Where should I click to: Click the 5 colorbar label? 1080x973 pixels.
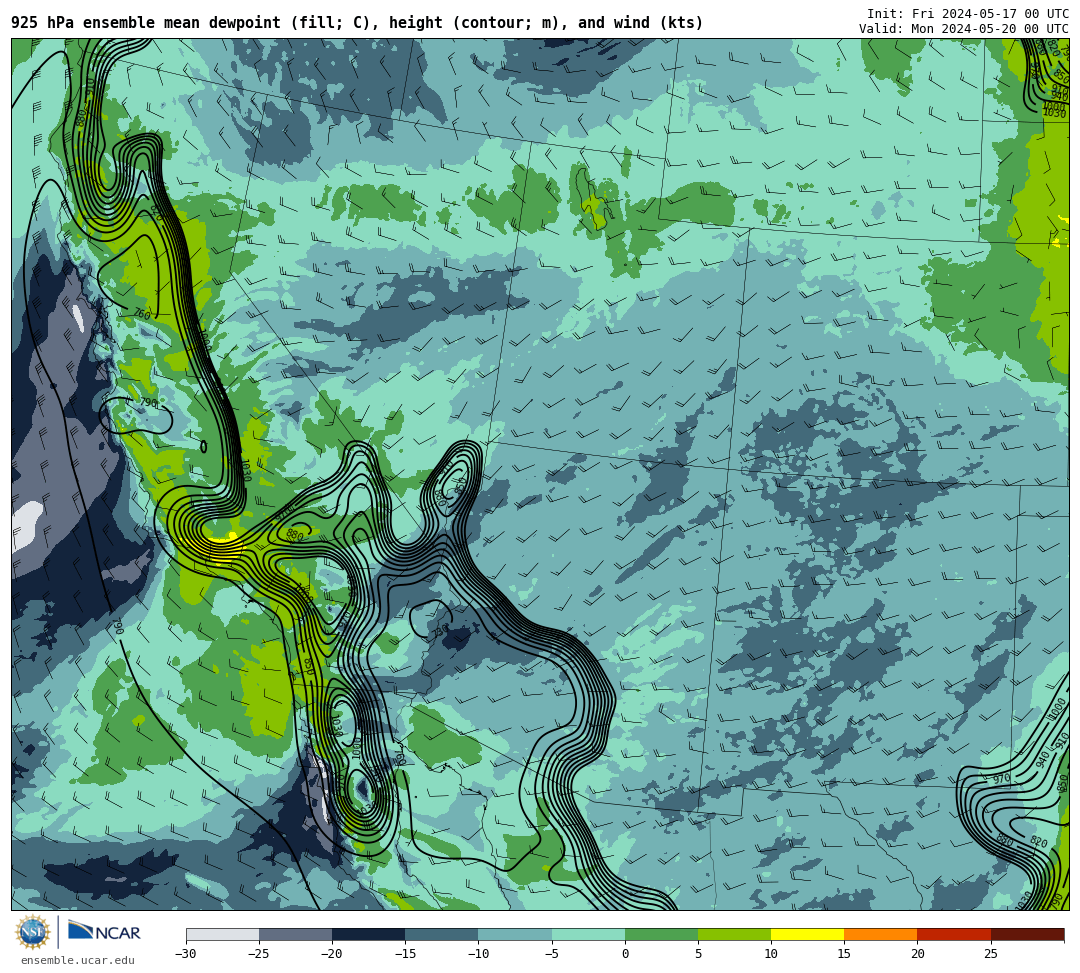[698, 954]
